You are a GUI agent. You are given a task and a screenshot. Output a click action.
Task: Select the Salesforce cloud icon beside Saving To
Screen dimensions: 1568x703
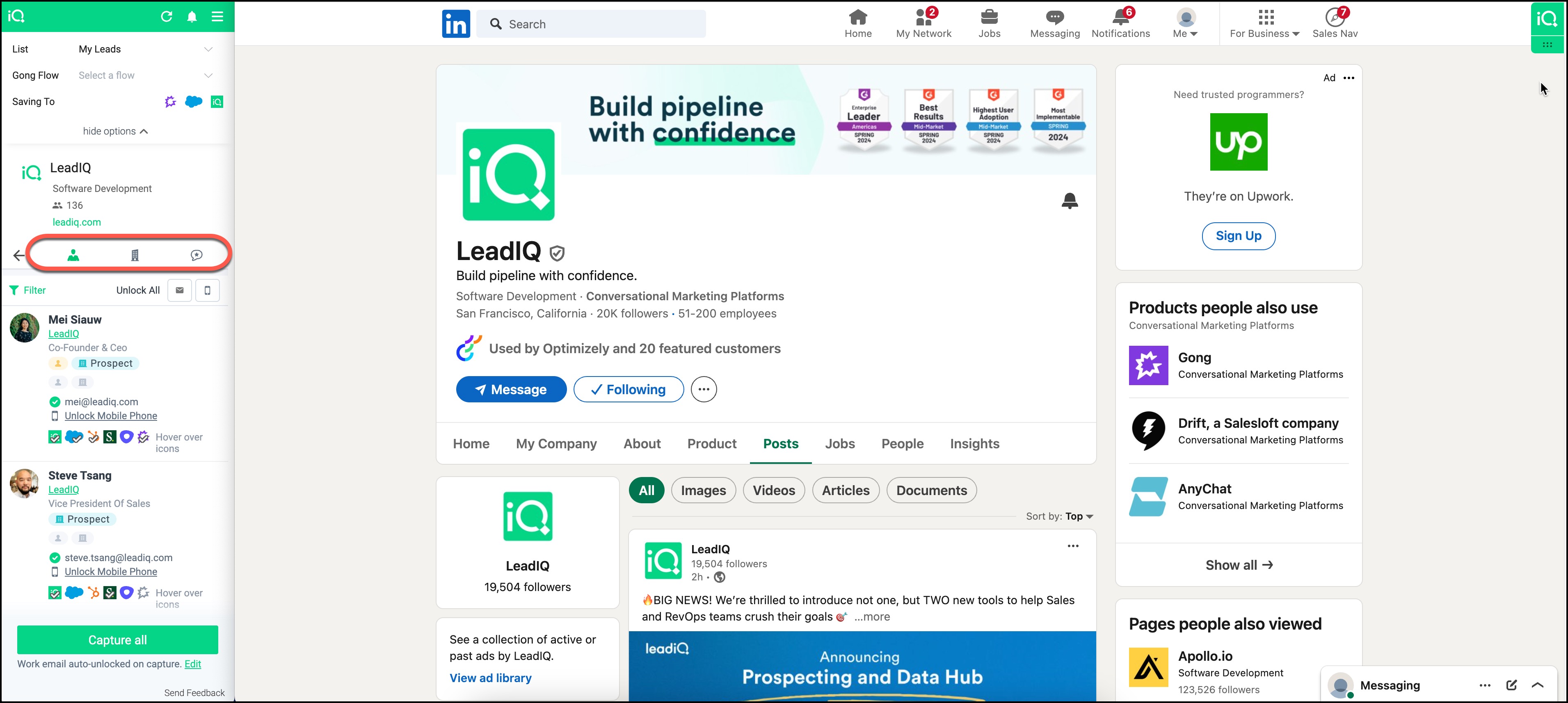pos(194,102)
